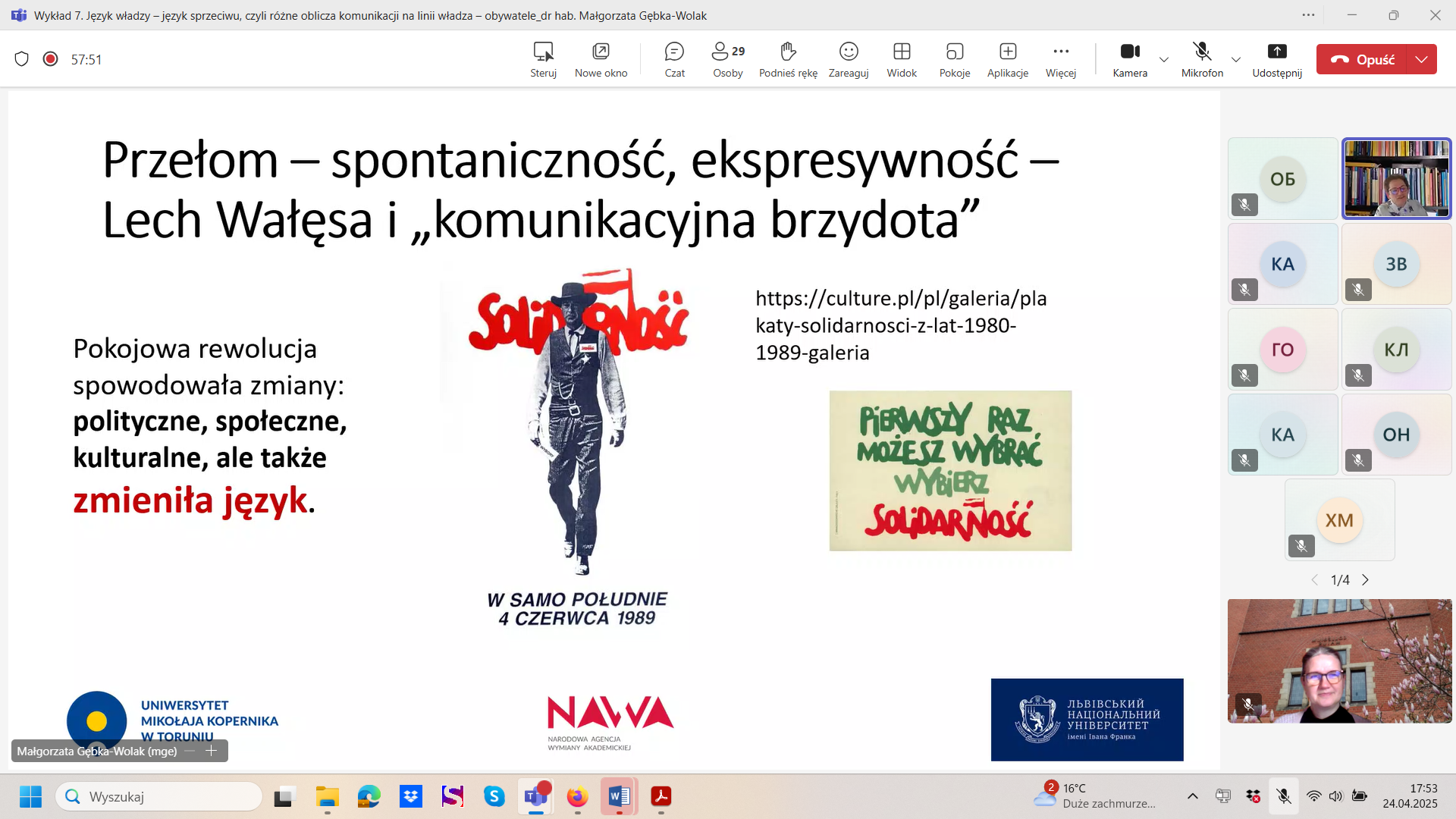Pop out with Nowe okno

(x=601, y=59)
